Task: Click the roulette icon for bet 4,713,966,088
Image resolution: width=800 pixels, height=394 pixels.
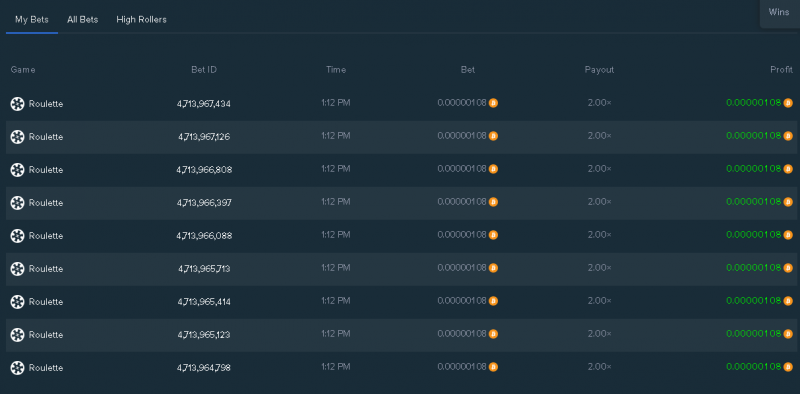Action: pyautogui.click(x=17, y=236)
